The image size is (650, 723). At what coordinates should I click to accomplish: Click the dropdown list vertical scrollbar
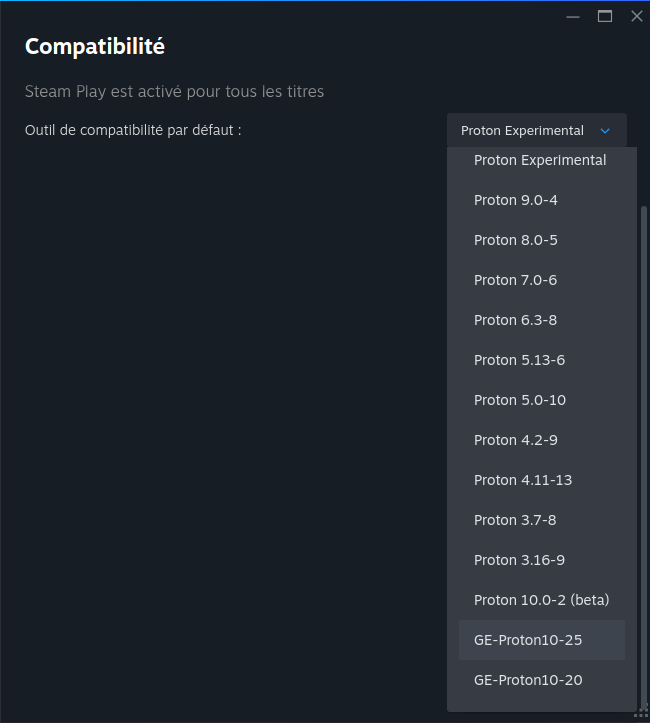tap(644, 450)
